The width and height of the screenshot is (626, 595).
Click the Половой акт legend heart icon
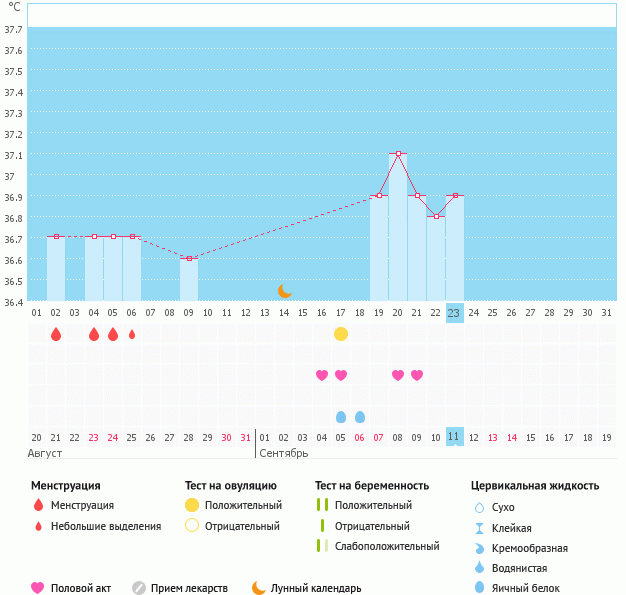click(38, 588)
